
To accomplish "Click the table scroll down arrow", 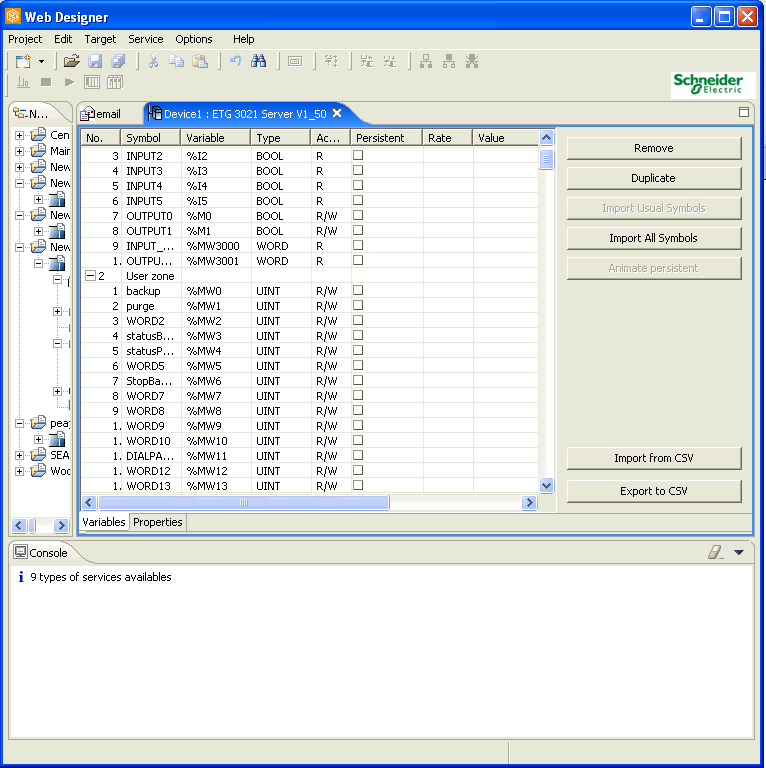I will [x=546, y=485].
